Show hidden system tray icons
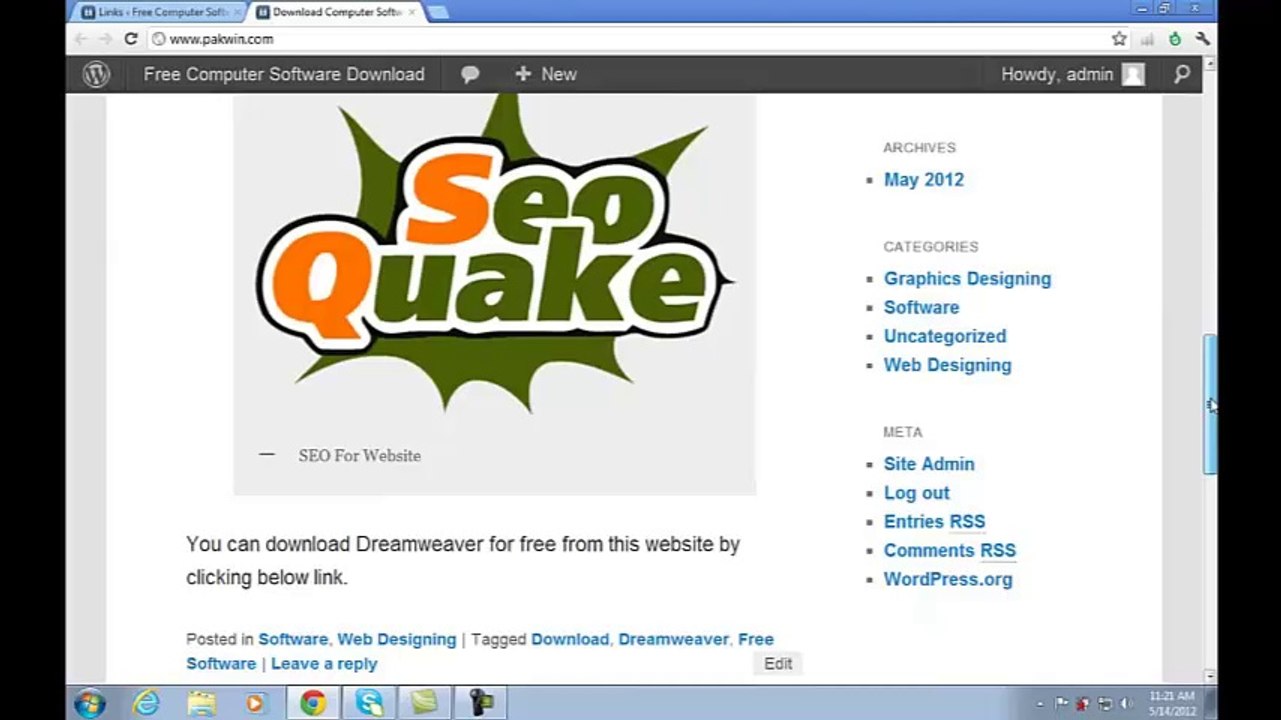This screenshot has height=720, width=1281. 1042,704
